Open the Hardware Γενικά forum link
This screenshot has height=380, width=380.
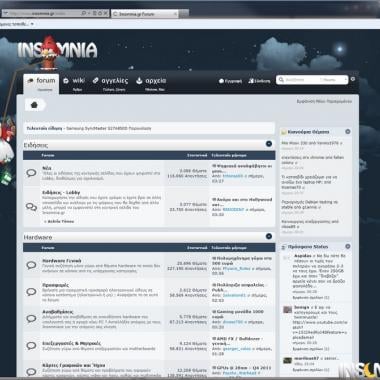coord(62,261)
